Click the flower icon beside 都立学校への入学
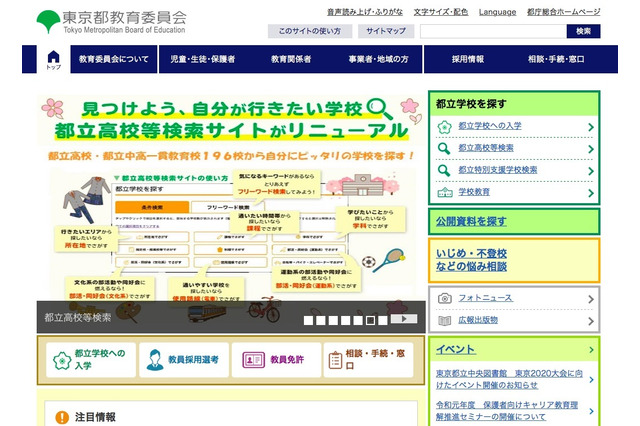Screen dimensions: 640x426 click(x=444, y=127)
